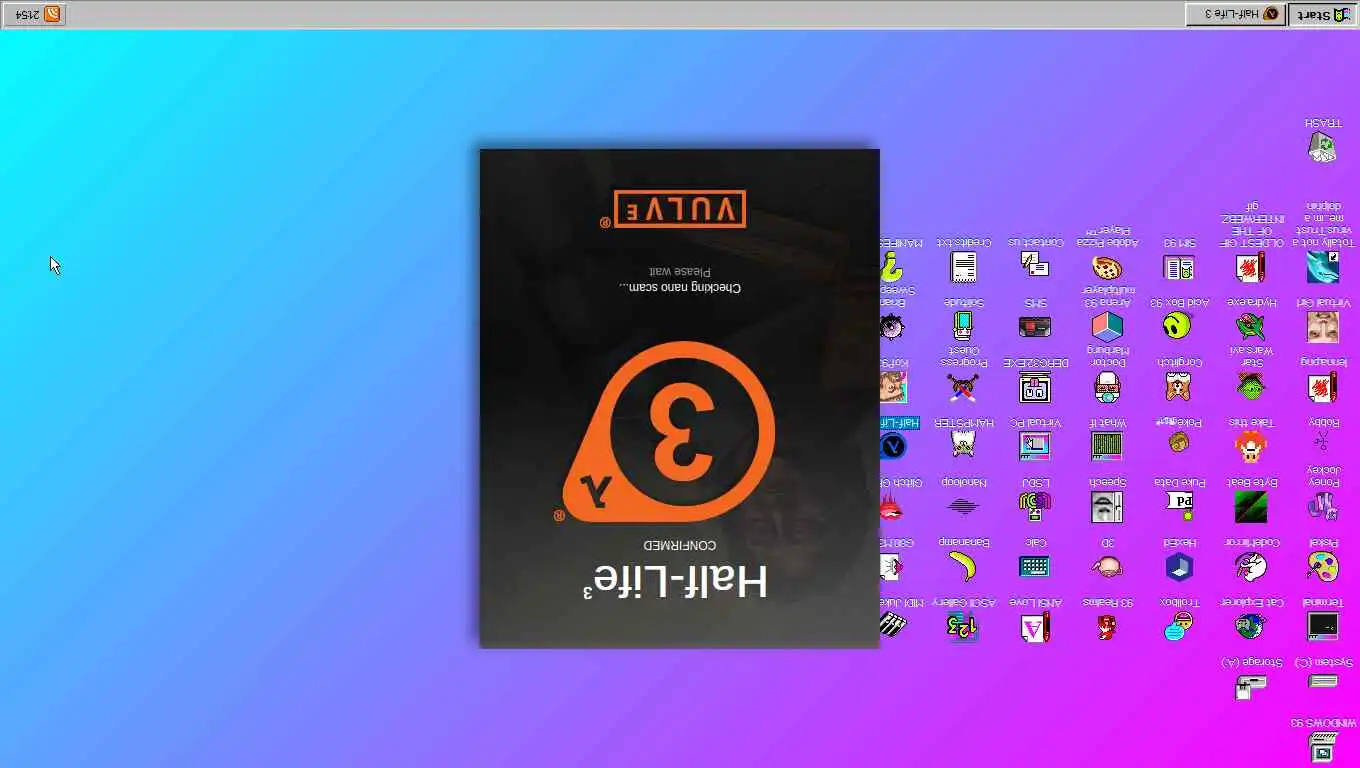Launch 93 Realms

pos(1106,626)
